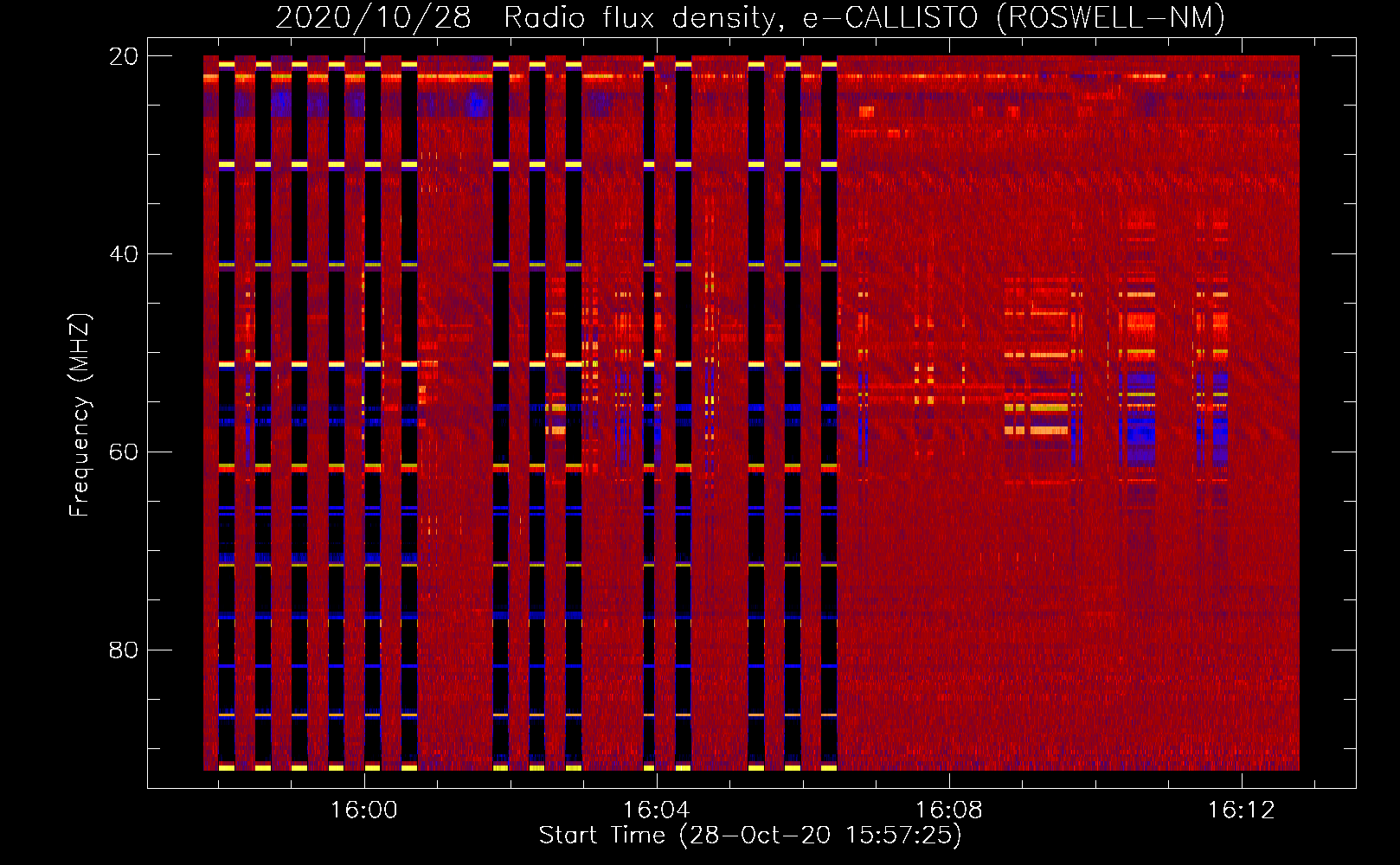Click the plot title "2020/10/28 Radio flux density, e-CALLISTO (ROSWELL-NM)"

tap(750, 17)
